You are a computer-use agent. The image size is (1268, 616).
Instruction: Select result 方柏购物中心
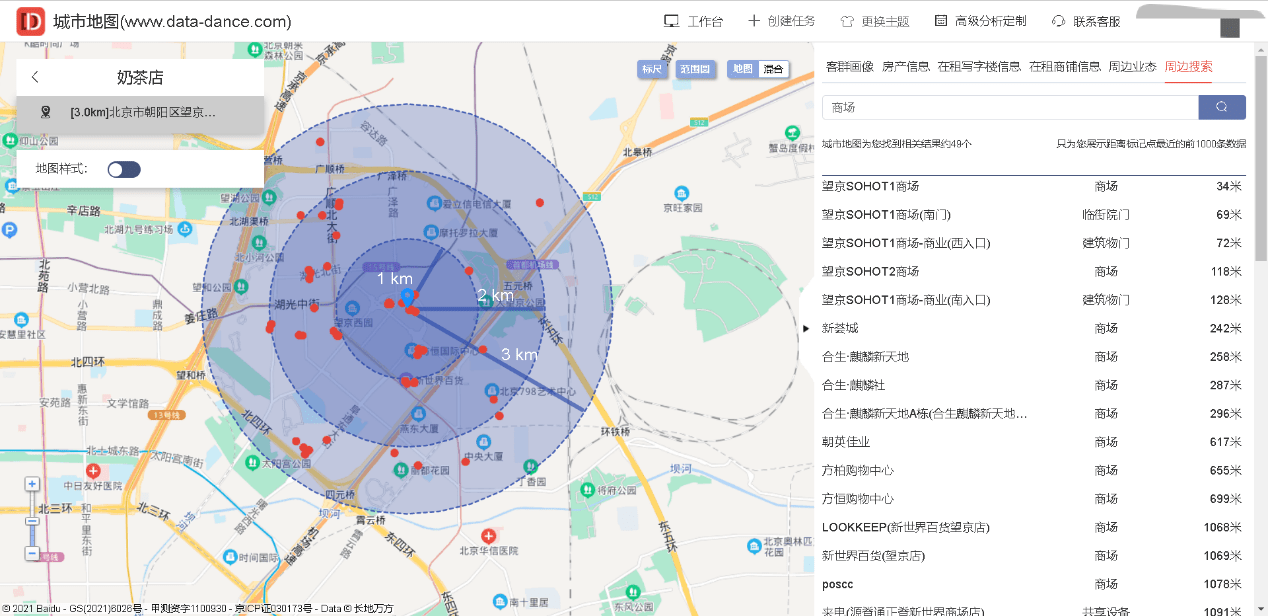[1032, 470]
